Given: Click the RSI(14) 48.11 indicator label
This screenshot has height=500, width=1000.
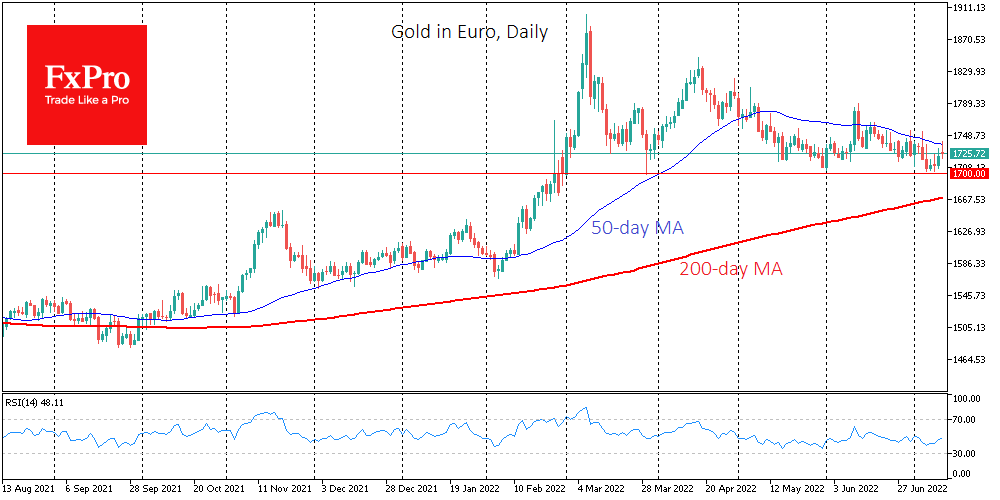Looking at the screenshot, I should pyautogui.click(x=35, y=401).
